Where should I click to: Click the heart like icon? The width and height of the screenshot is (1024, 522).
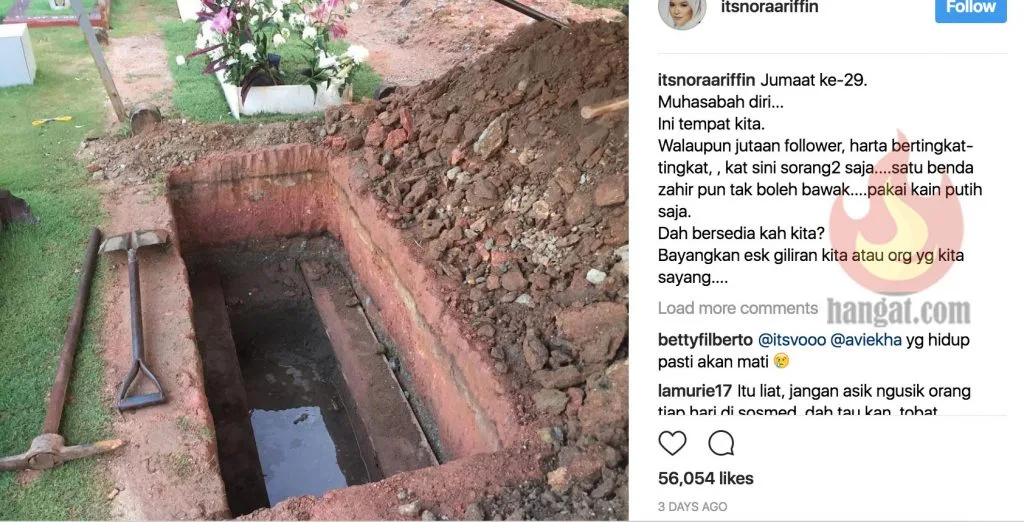pyautogui.click(x=672, y=443)
